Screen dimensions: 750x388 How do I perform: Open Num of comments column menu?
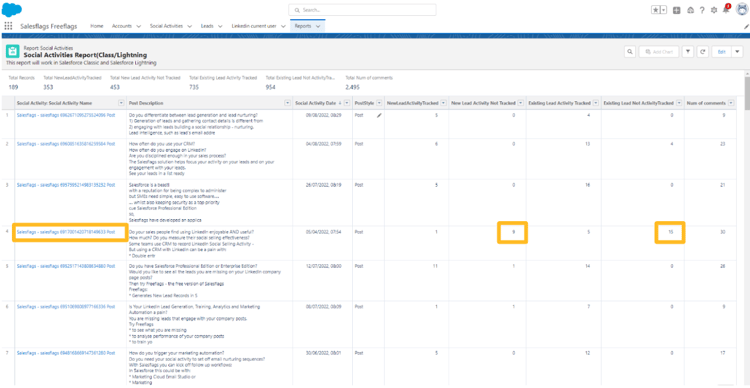pyautogui.click(x=730, y=103)
